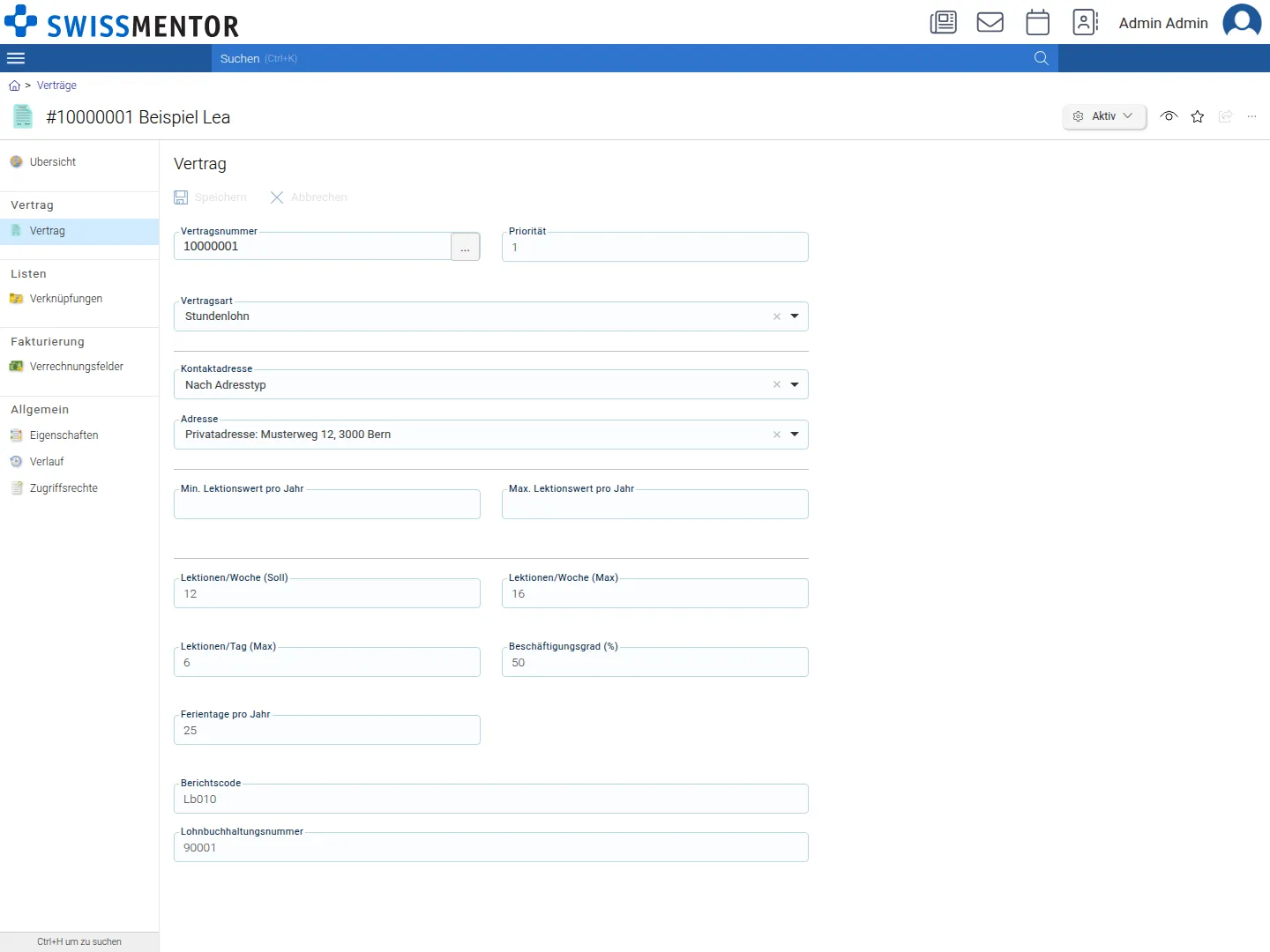The height and width of the screenshot is (952, 1270).
Task: Open the contacts address book icon
Action: pyautogui.click(x=1086, y=22)
